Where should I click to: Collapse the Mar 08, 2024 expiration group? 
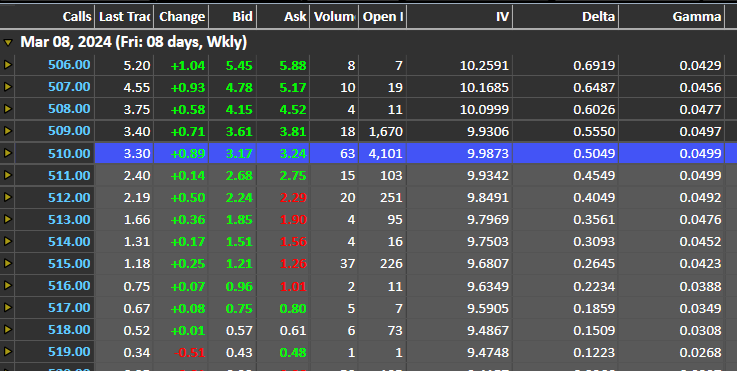tap(8, 43)
